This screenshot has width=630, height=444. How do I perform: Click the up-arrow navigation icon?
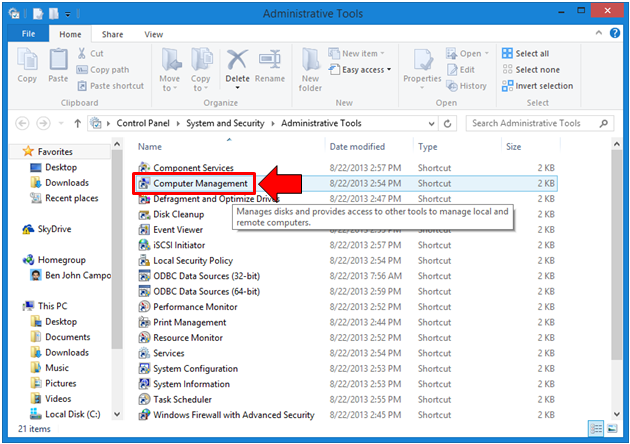[78, 123]
